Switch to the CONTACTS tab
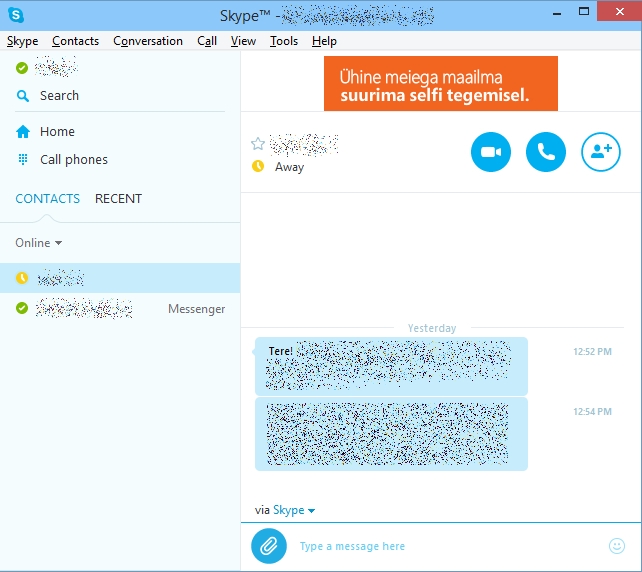Screen dimensions: 642x572 [47, 199]
